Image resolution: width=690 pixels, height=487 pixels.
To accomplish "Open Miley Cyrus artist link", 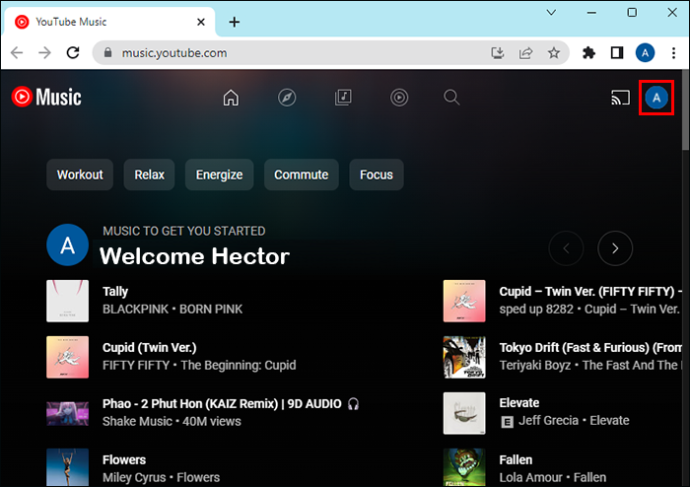I will (x=134, y=478).
